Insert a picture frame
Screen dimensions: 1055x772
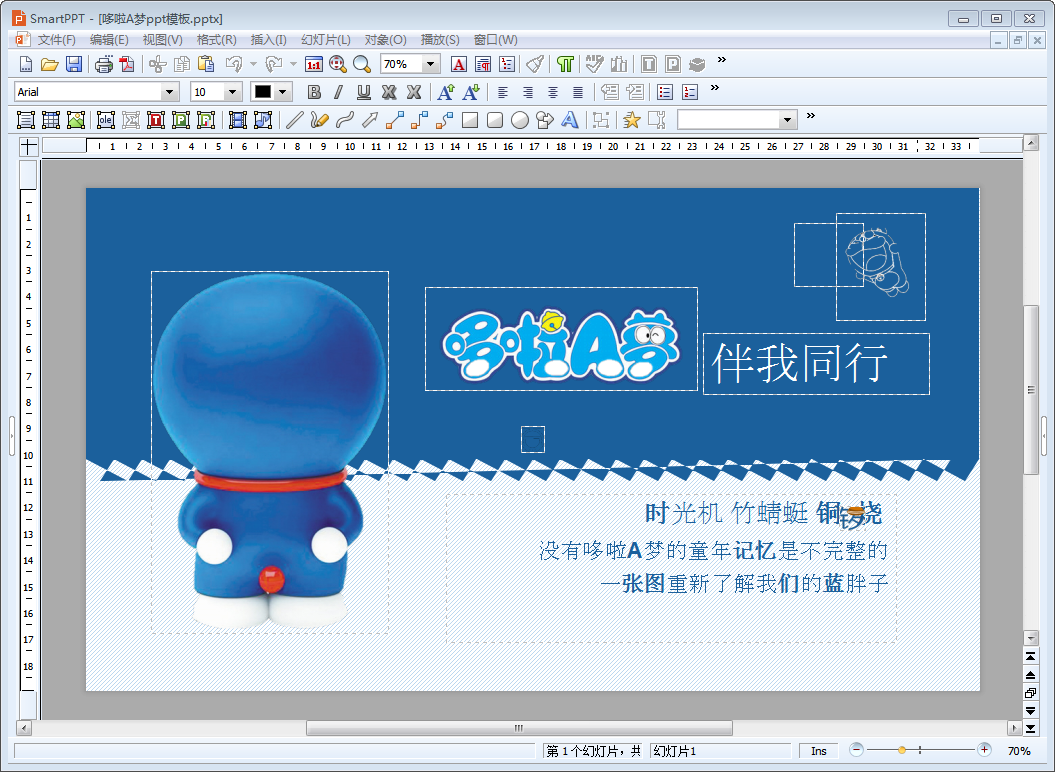[x=75, y=120]
